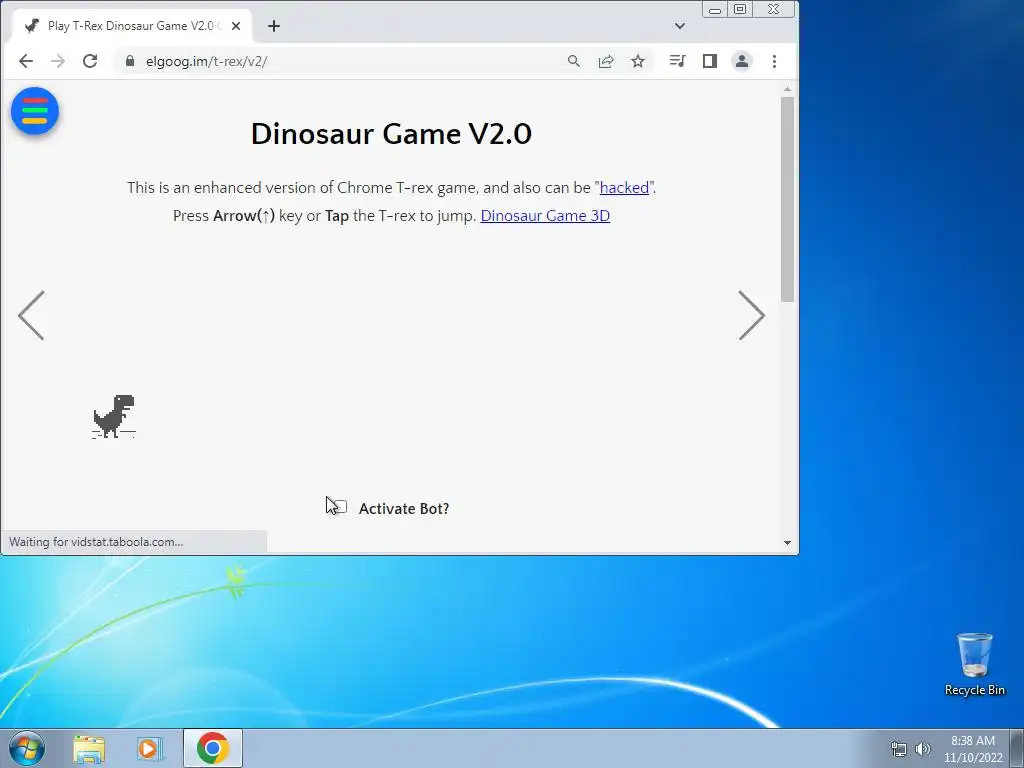The height and width of the screenshot is (768, 1024).
Task: Close the Chrome window
Action: pyautogui.click(x=774, y=9)
